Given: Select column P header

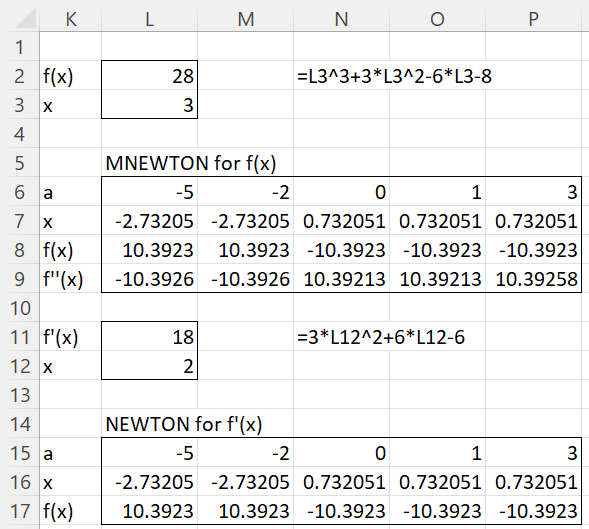Looking at the screenshot, I should (533, 19).
